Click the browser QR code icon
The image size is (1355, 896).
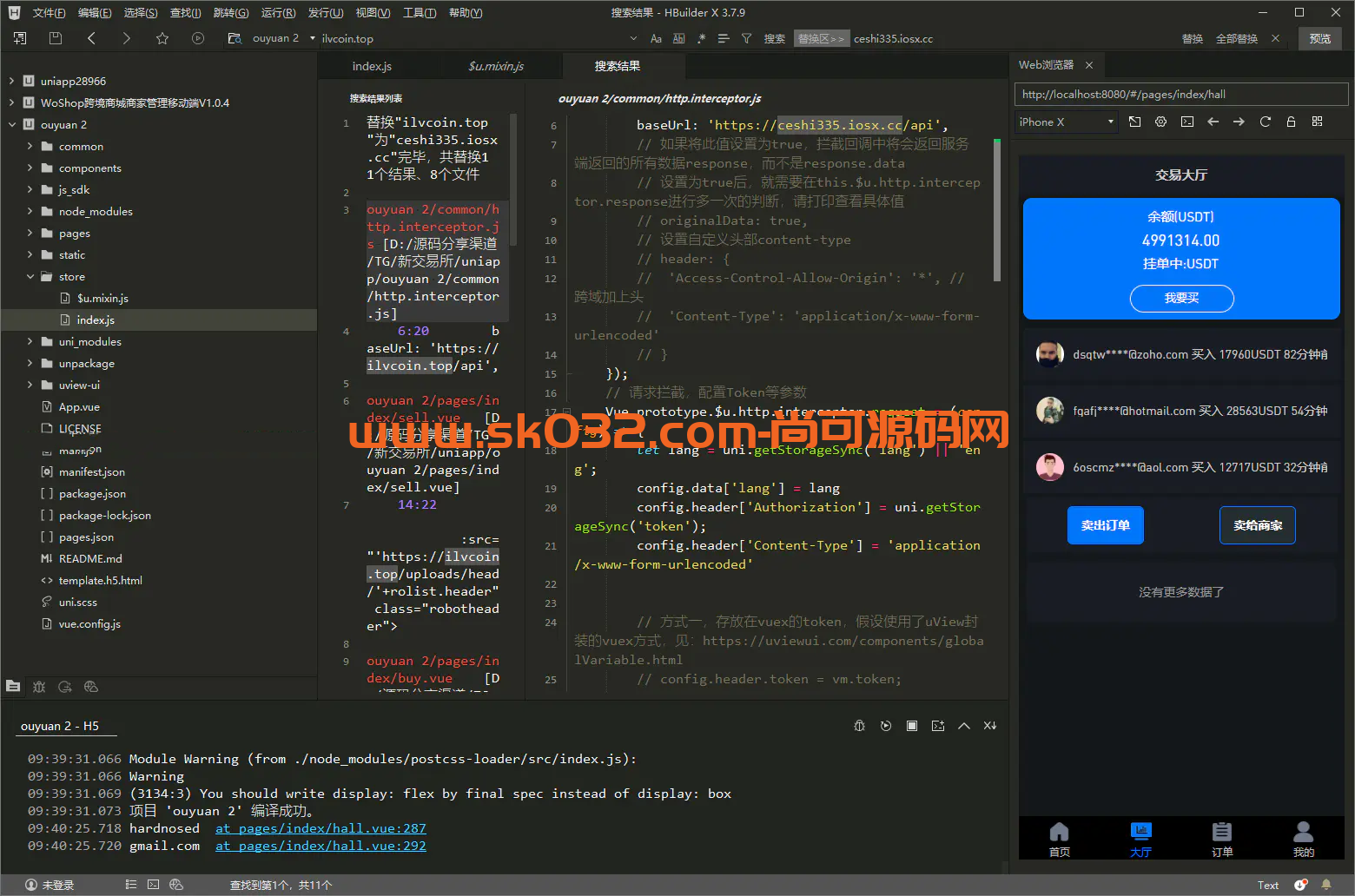click(1318, 122)
